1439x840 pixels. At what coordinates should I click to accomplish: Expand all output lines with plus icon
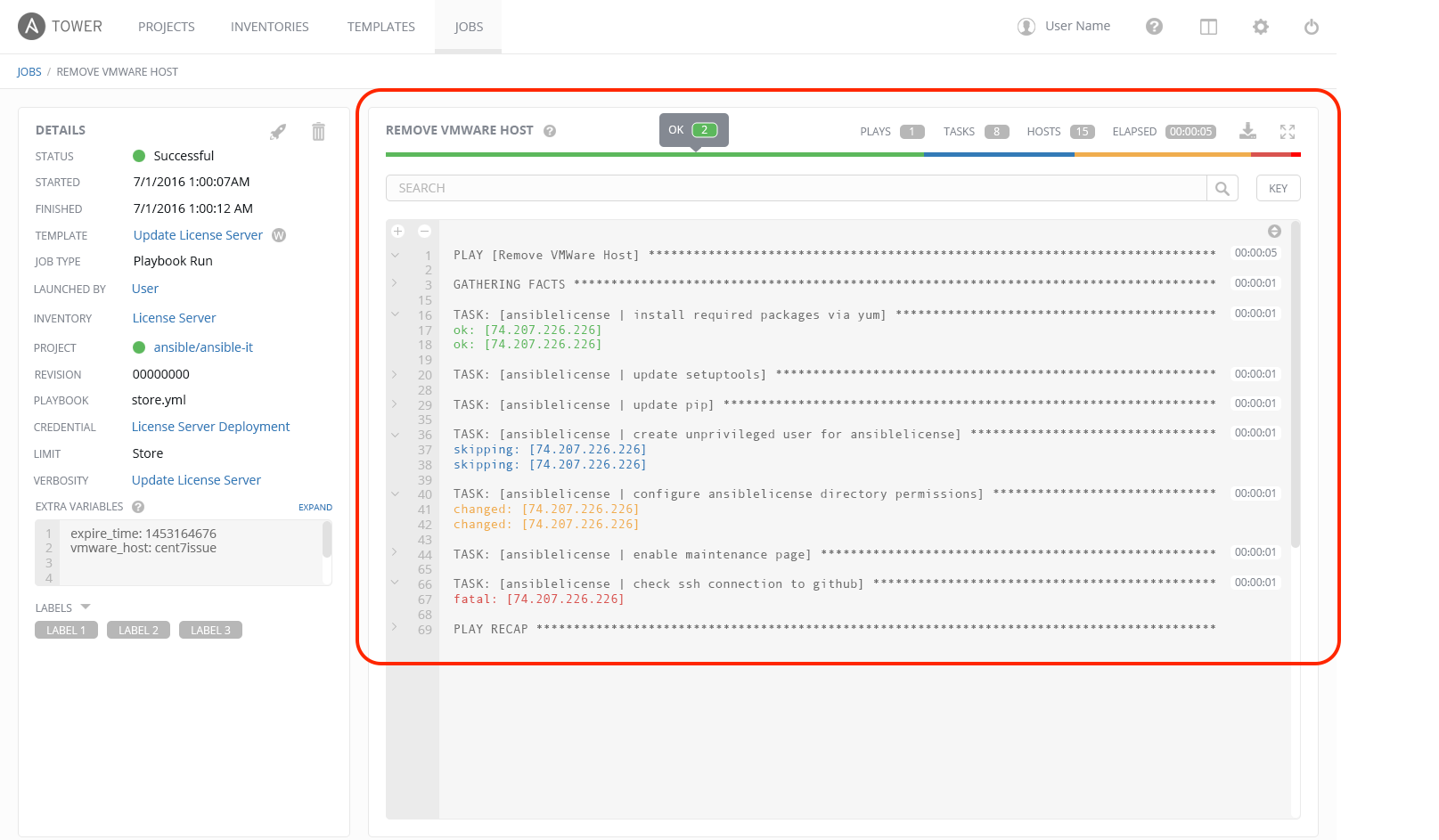tap(398, 232)
